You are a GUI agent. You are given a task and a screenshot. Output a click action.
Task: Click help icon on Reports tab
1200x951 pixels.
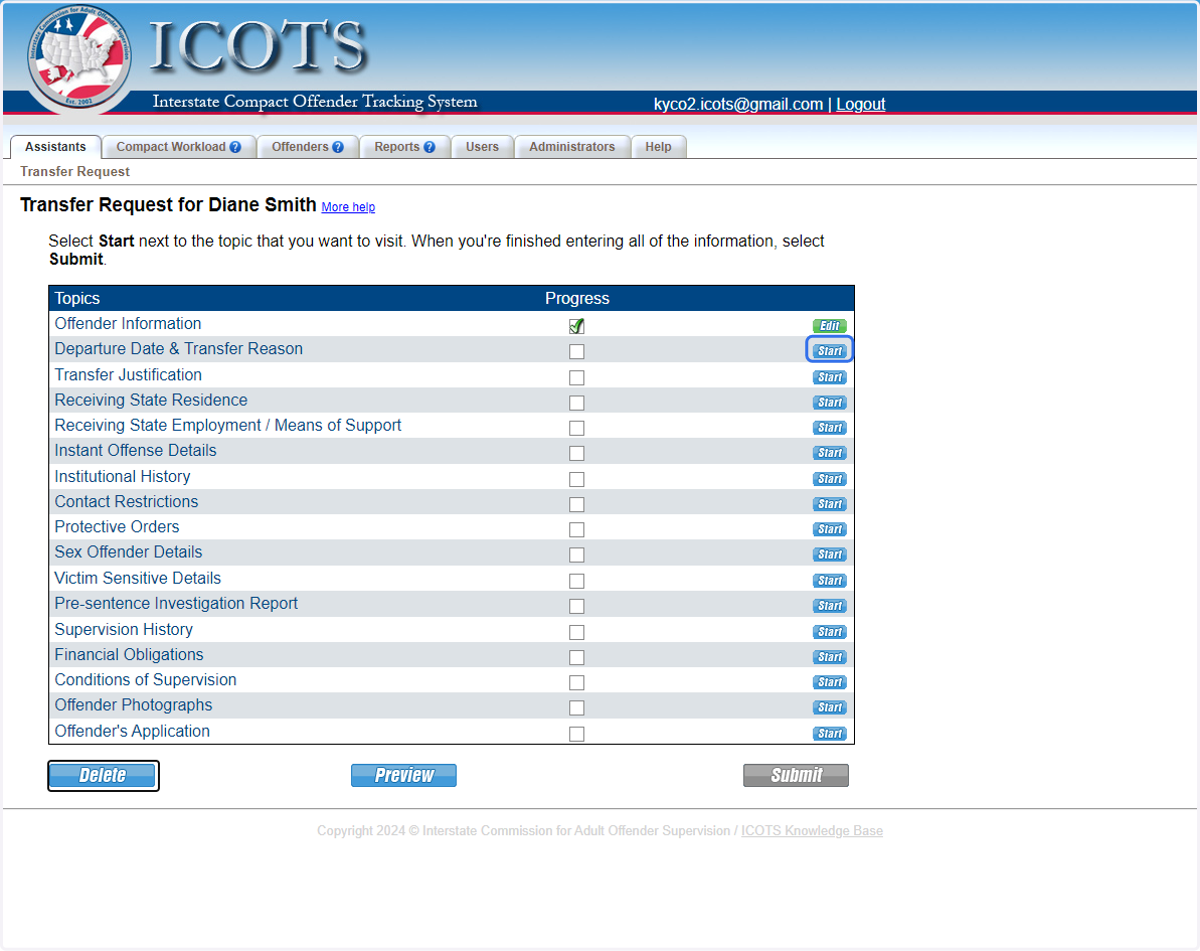pyautogui.click(x=429, y=147)
